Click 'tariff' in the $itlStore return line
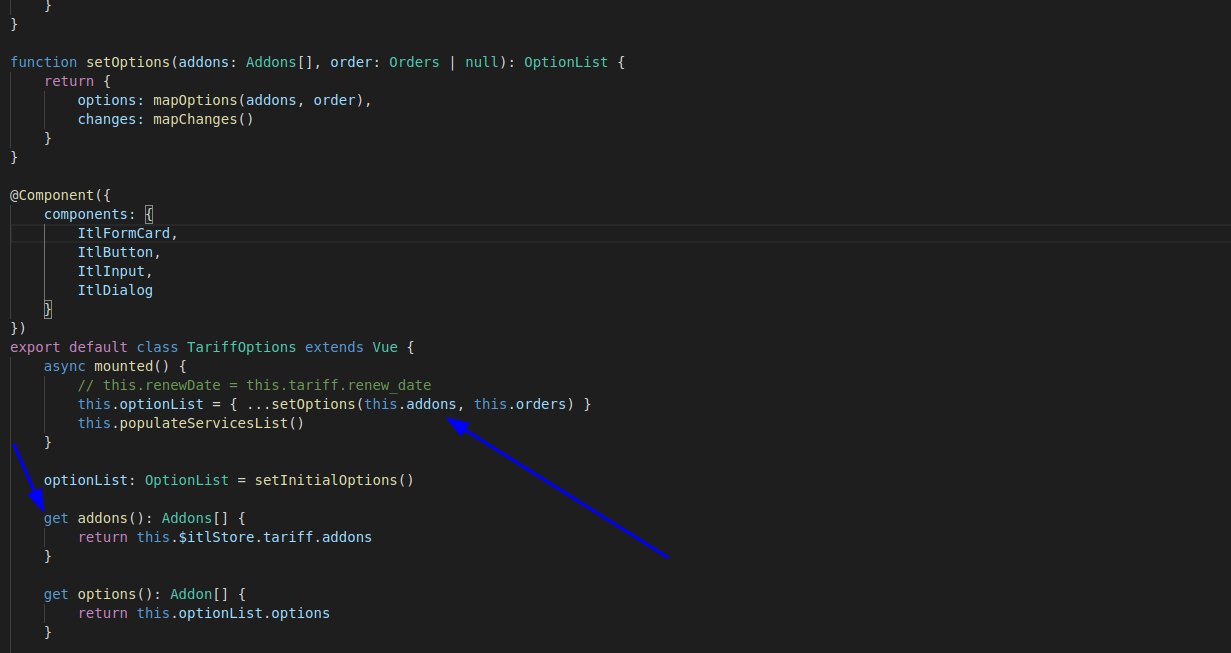Image resolution: width=1231 pixels, height=653 pixels. (x=288, y=537)
